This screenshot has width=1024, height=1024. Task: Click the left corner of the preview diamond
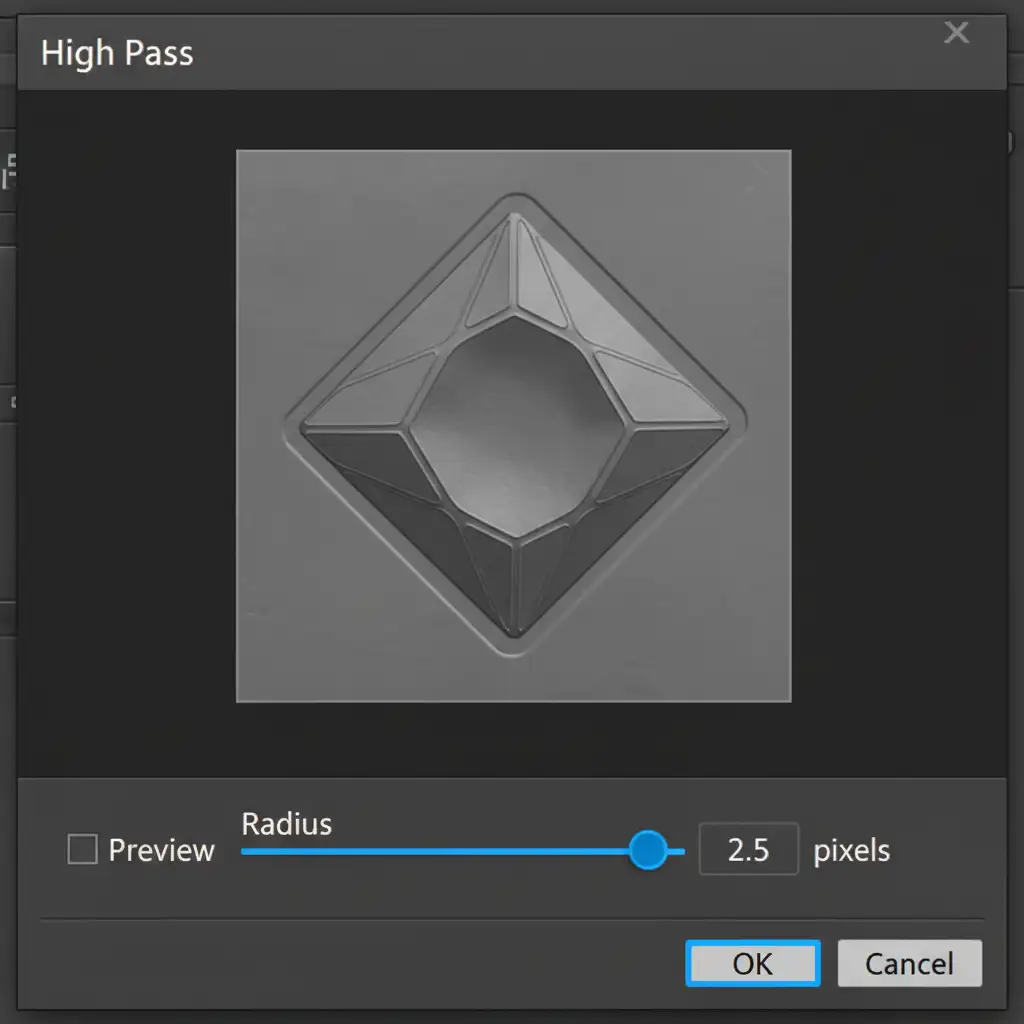[x=294, y=420]
